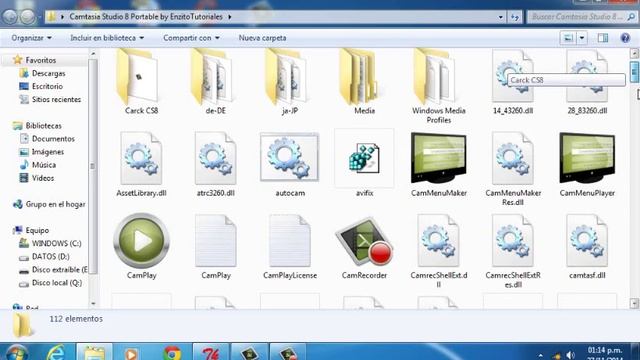Open the Incluir en biblioteca dropdown

[107, 38]
